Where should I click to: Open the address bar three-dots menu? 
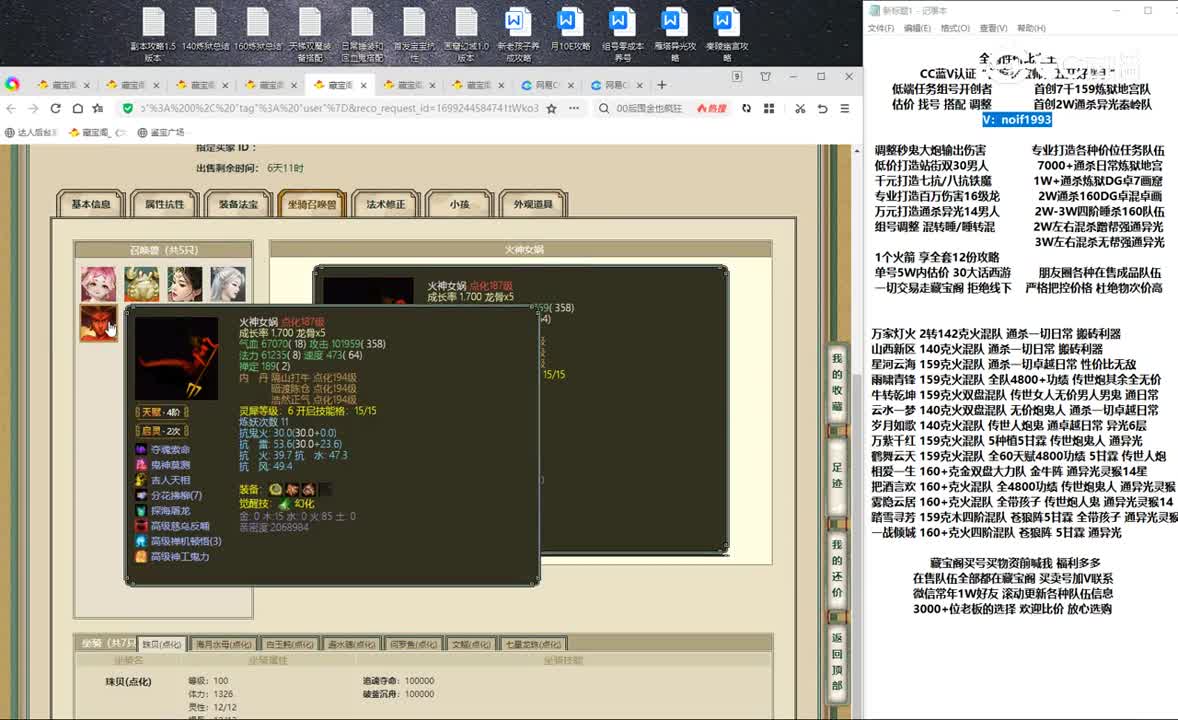click(x=574, y=108)
